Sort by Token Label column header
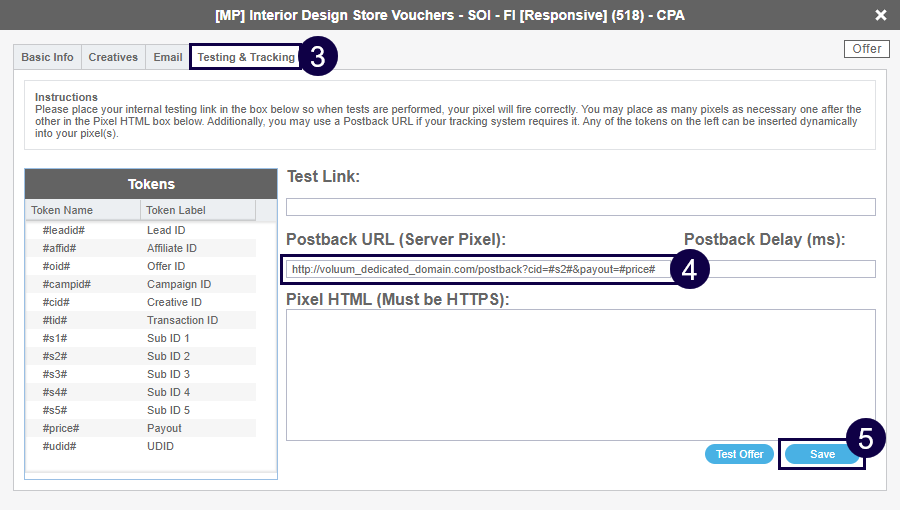The image size is (900, 510). tap(197, 210)
